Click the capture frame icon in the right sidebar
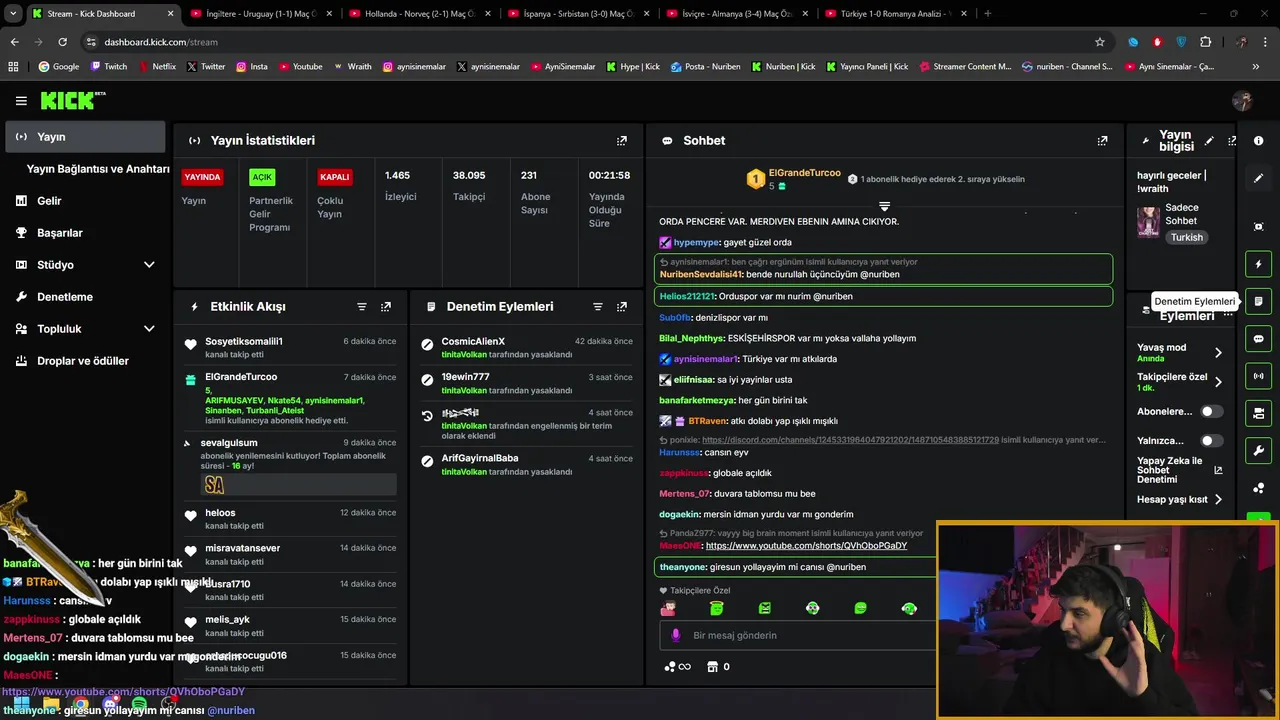Screen dimensions: 1280x720 [1259, 227]
